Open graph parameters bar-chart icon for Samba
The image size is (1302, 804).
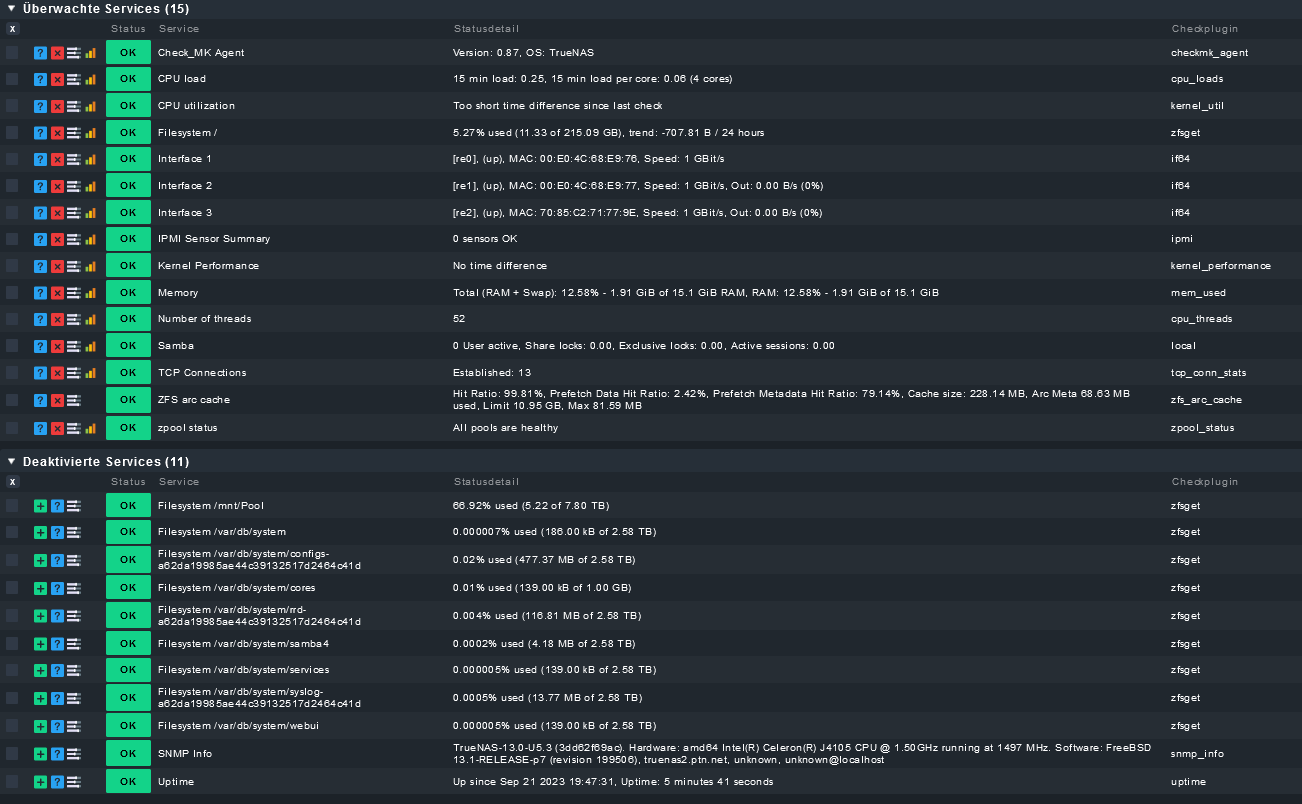click(x=90, y=346)
